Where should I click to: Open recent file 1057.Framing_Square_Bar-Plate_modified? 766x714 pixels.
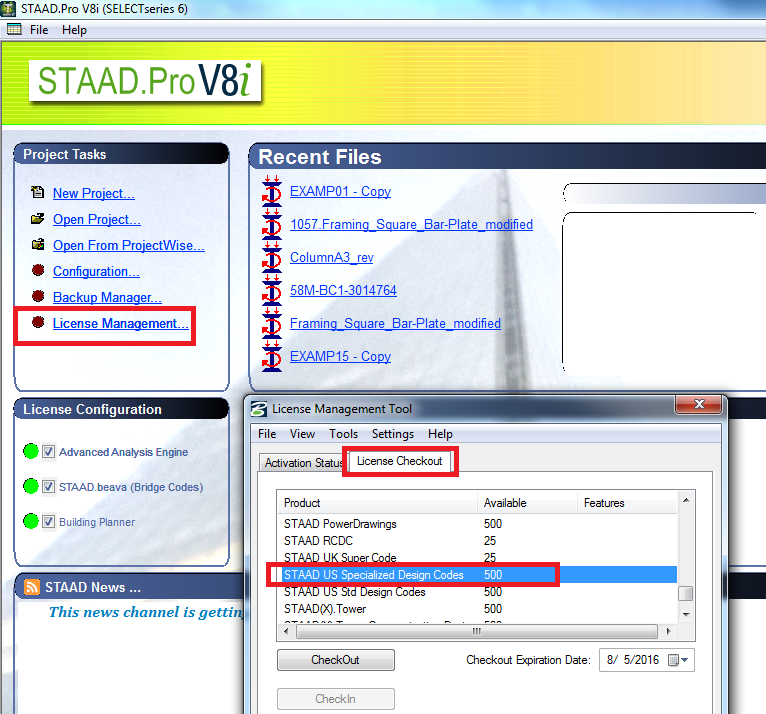(x=411, y=224)
